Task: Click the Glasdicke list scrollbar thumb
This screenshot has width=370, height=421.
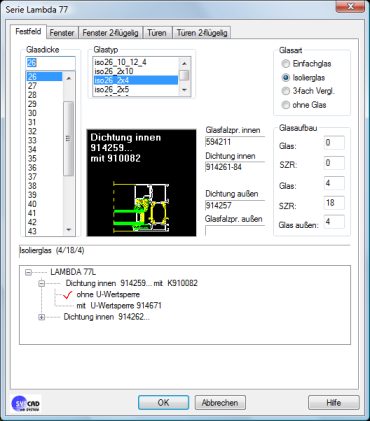Action: pos(68,138)
